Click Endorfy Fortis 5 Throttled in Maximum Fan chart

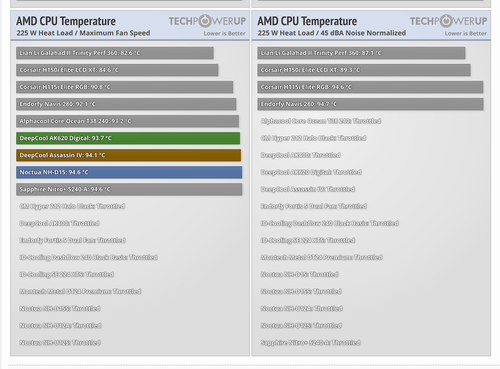pyautogui.click(x=73, y=240)
